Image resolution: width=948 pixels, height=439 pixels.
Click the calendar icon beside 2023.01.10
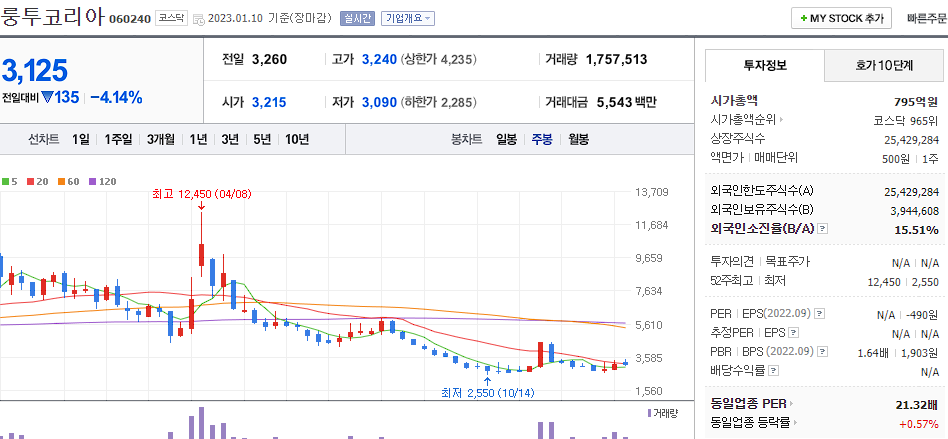point(198,19)
